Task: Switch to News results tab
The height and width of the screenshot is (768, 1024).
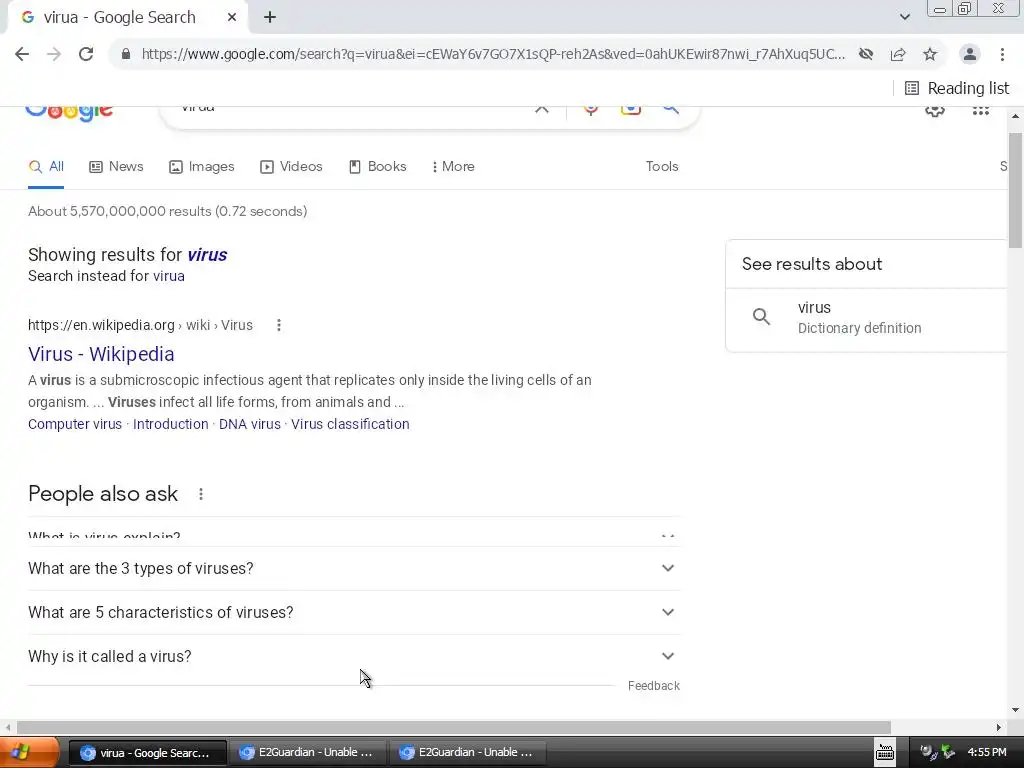Action: click(116, 167)
